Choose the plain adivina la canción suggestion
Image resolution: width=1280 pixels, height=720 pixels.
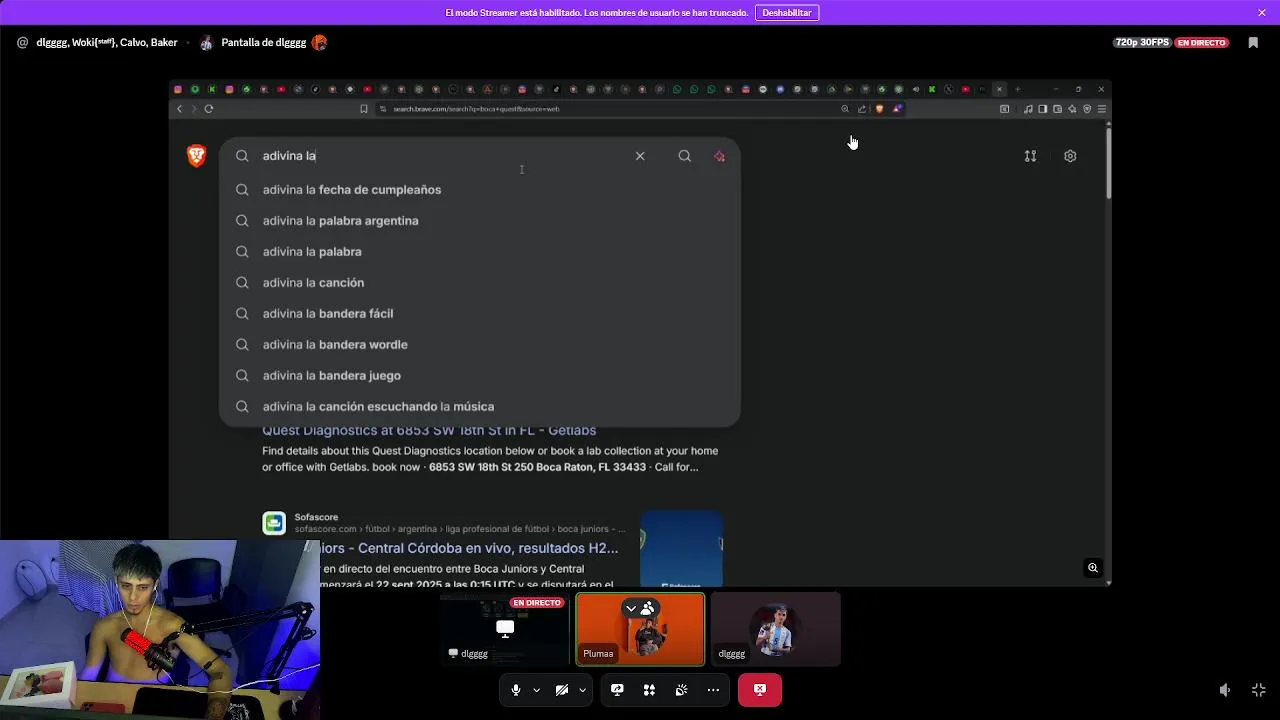click(480, 283)
